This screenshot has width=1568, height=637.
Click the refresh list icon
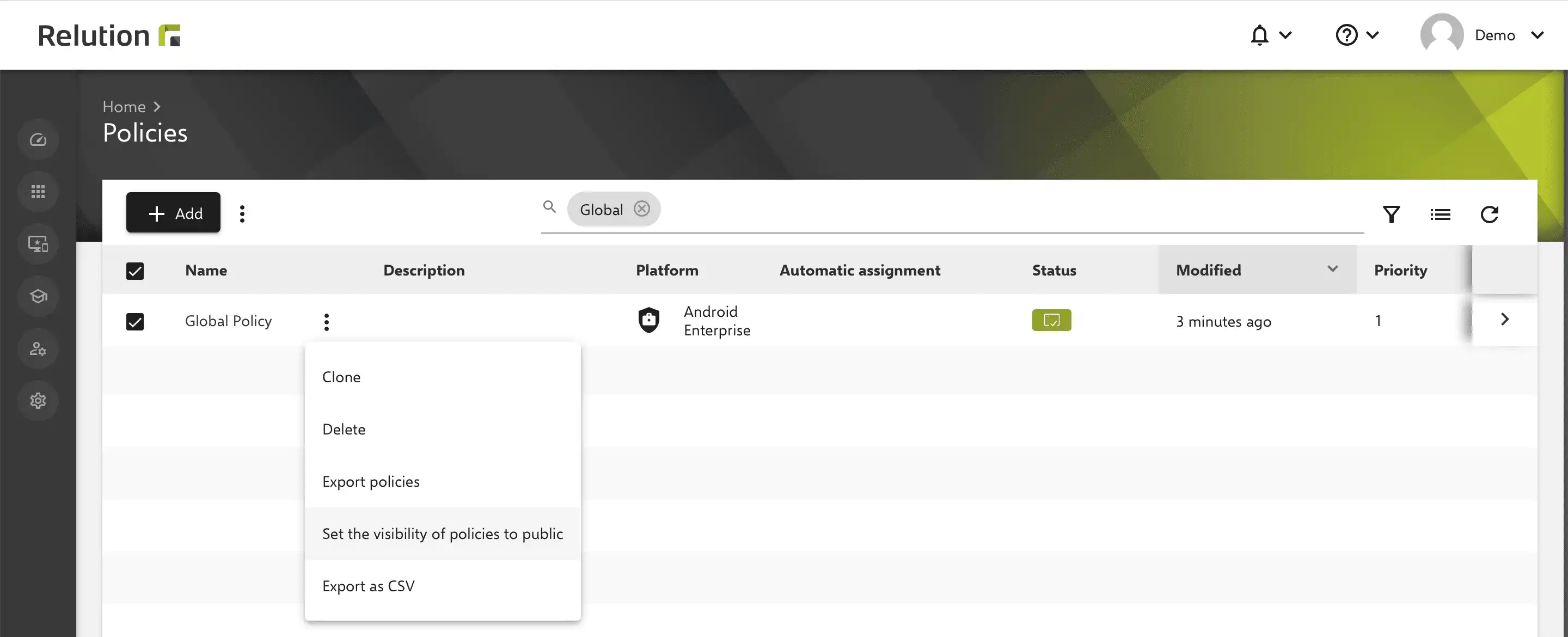coord(1489,215)
